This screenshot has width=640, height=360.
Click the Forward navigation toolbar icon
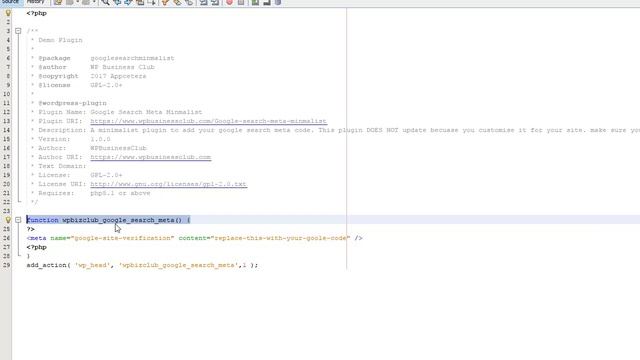86,2
